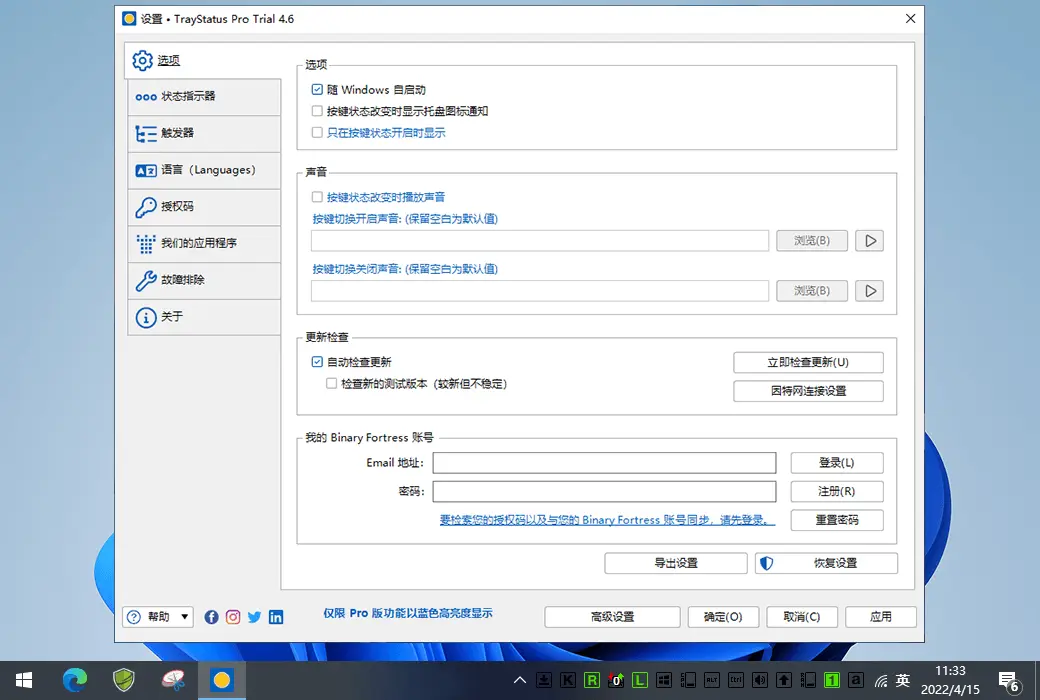The height and width of the screenshot is (700, 1040).
Task: Click the green R status tray icon
Action: tap(592, 680)
